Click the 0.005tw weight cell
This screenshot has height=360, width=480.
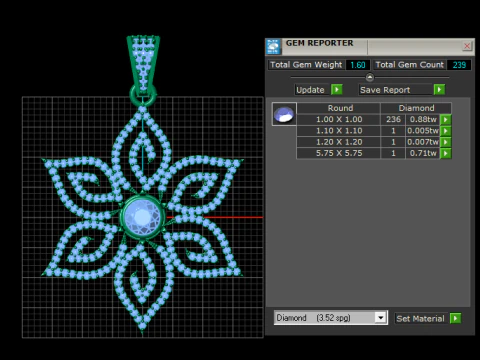tap(423, 131)
